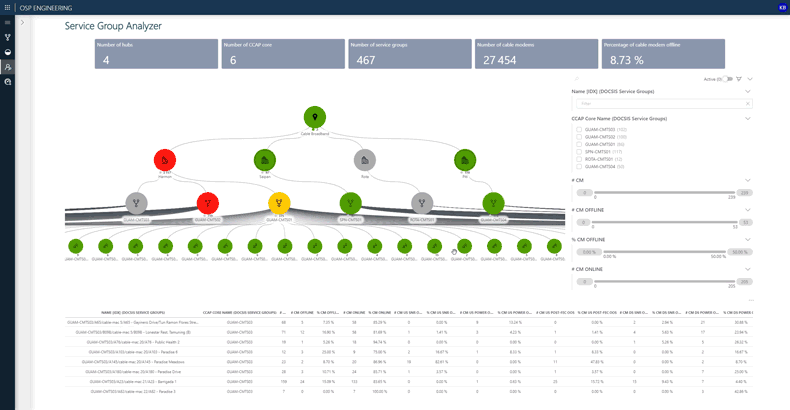Screen dimensions: 790x410
Task: Select the yellow GUAM-CMTS01 core node
Action: (279, 203)
